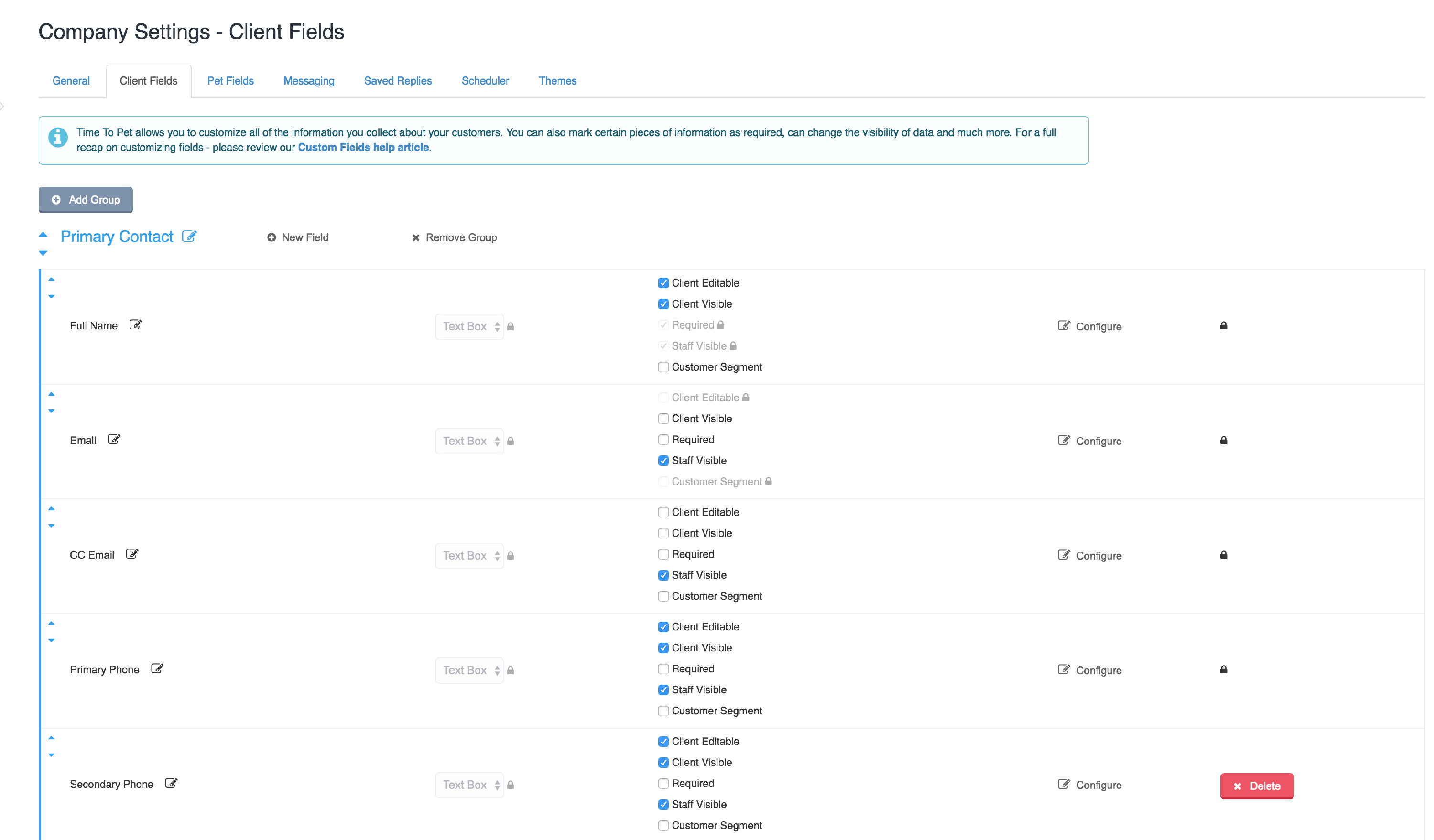Move Primary Contact group down arrow

pos(43,254)
